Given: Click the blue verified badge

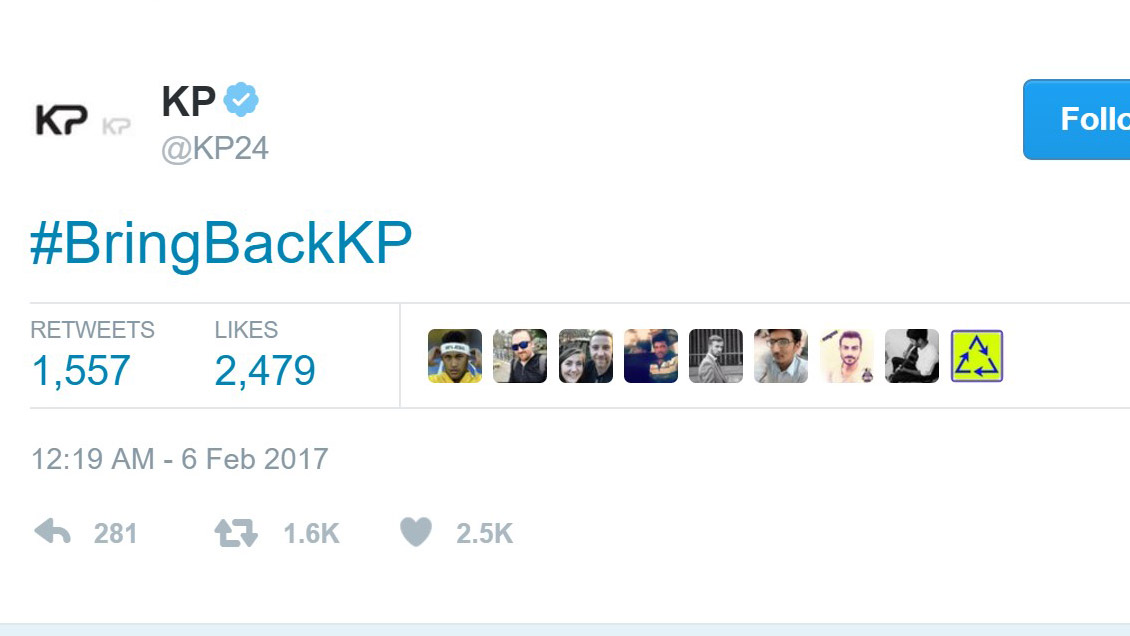Looking at the screenshot, I should (241, 99).
